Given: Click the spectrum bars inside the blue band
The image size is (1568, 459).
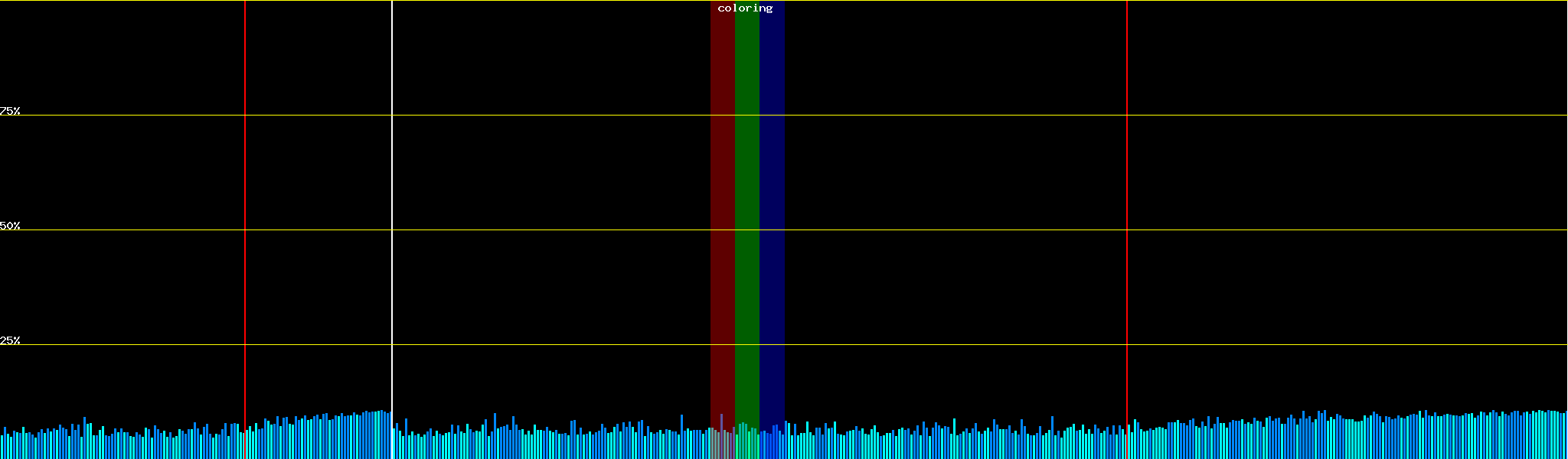Looking at the screenshot, I should 772,444.
